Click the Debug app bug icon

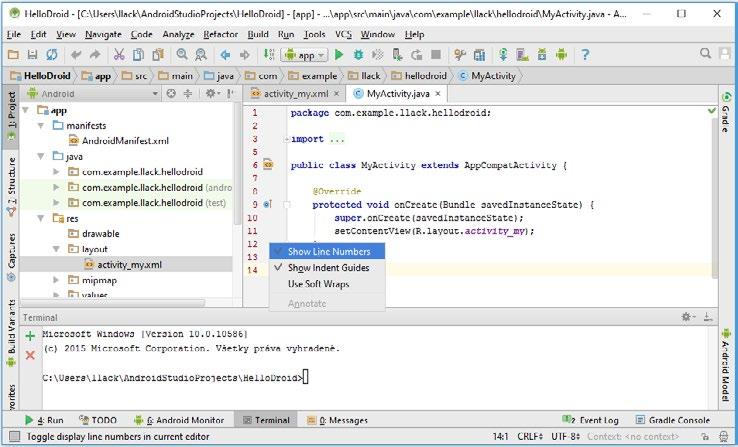[358, 55]
